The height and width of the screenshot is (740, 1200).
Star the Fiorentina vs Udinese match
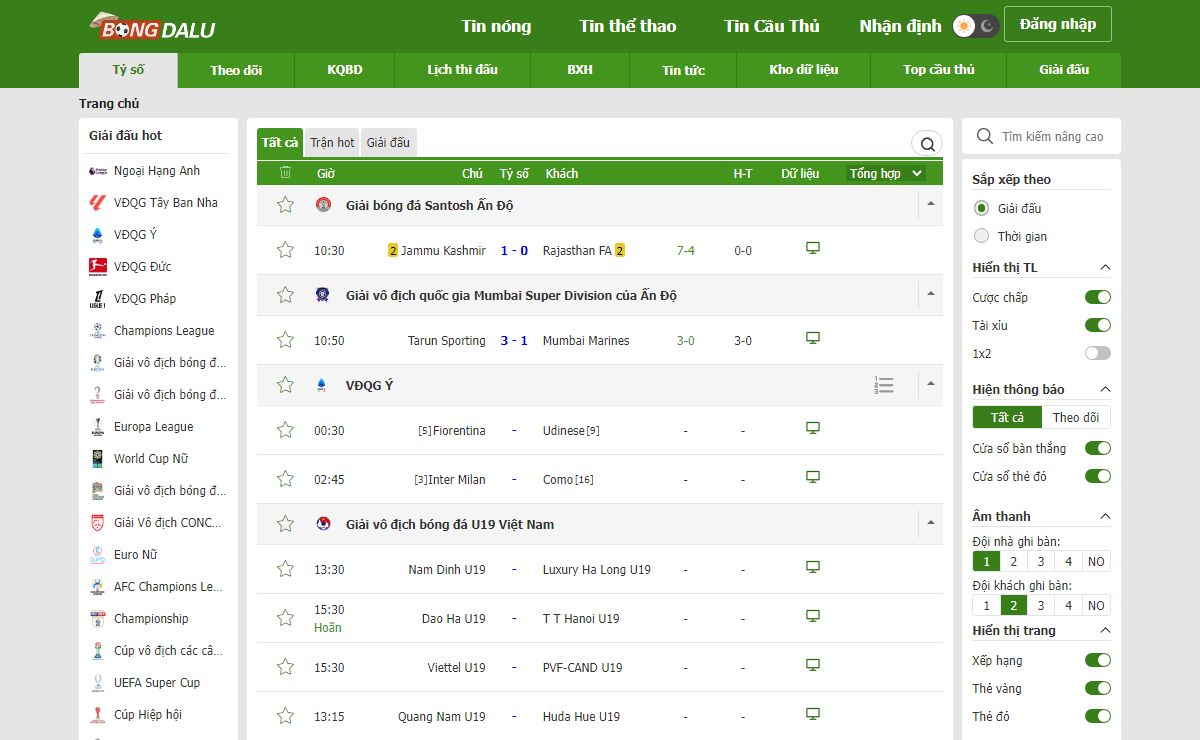click(x=285, y=430)
